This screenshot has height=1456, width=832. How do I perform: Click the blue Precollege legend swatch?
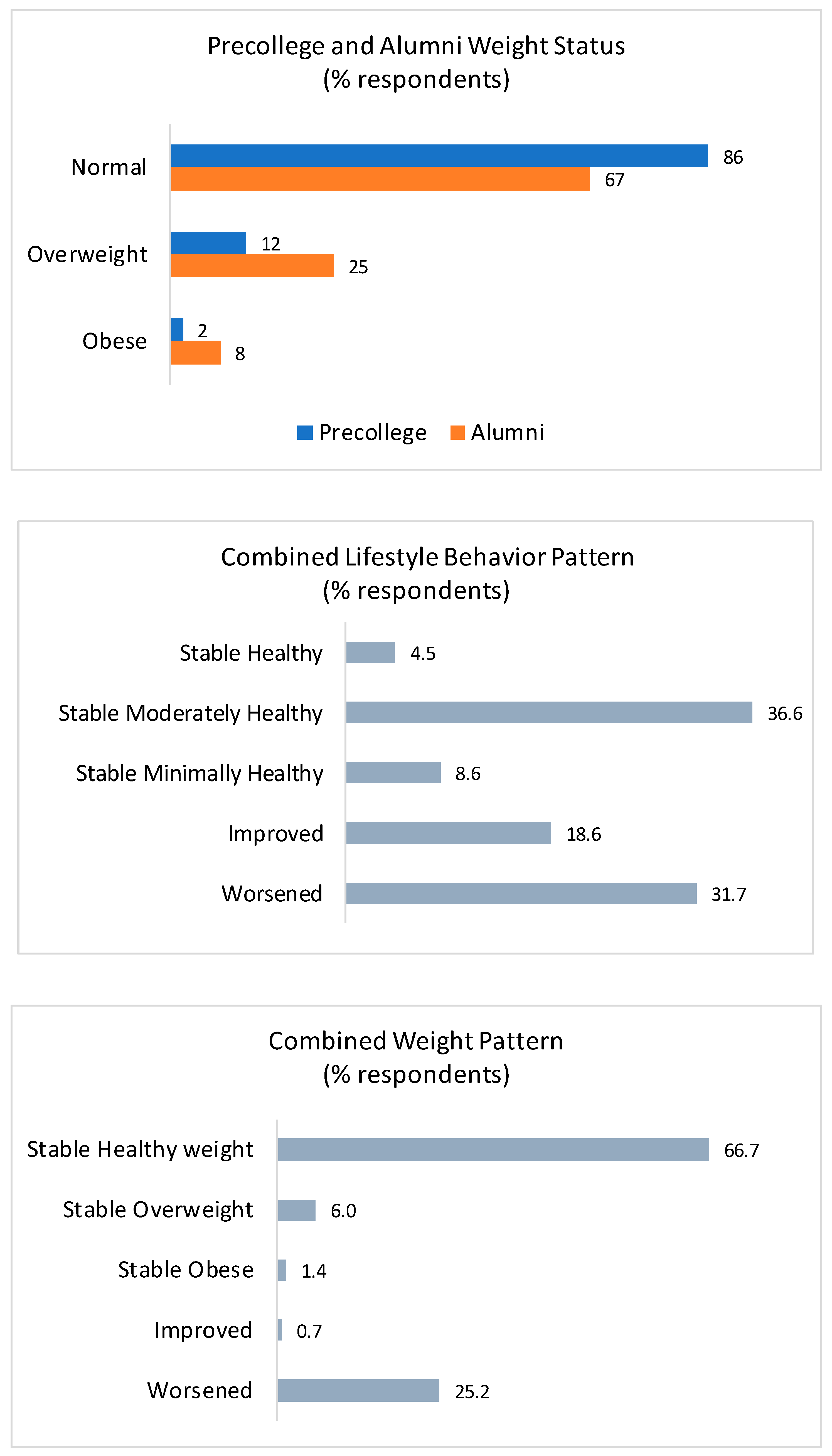point(305,432)
